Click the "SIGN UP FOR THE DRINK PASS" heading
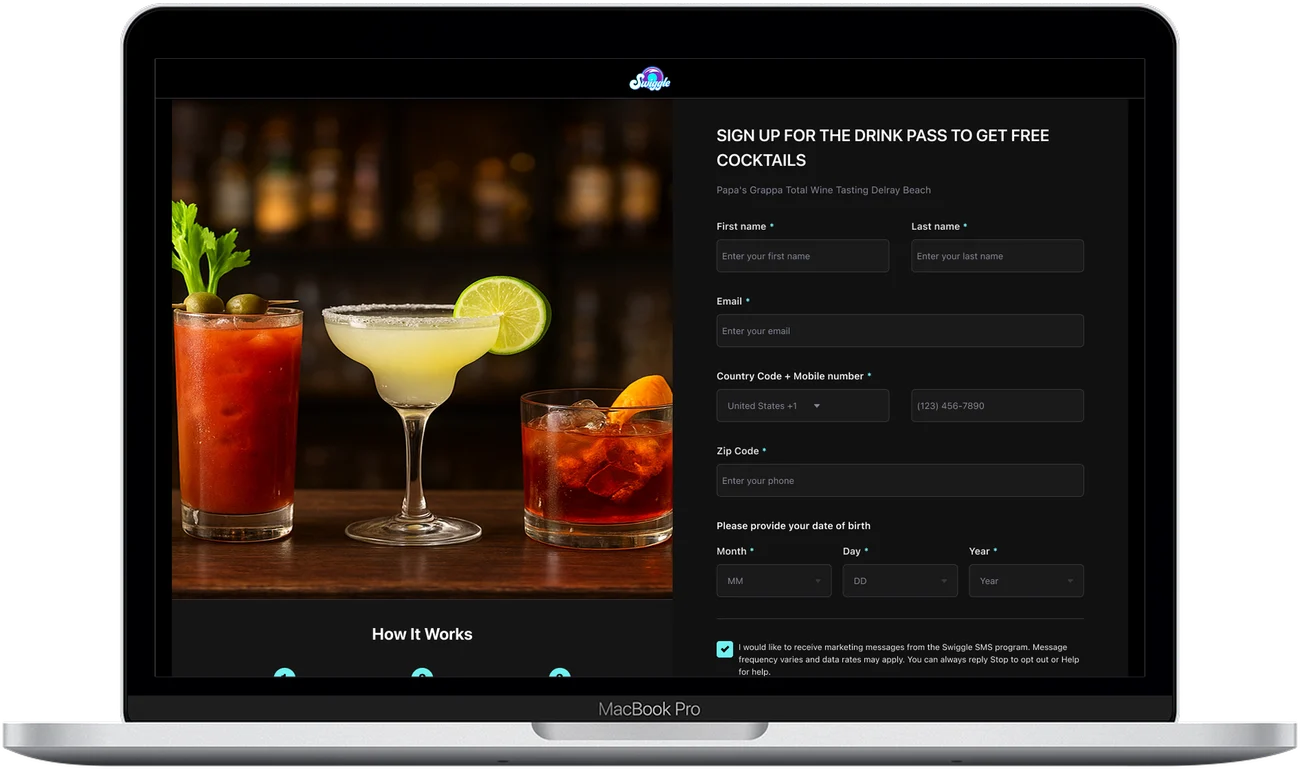Viewport: 1300px width, 769px height. [883, 148]
